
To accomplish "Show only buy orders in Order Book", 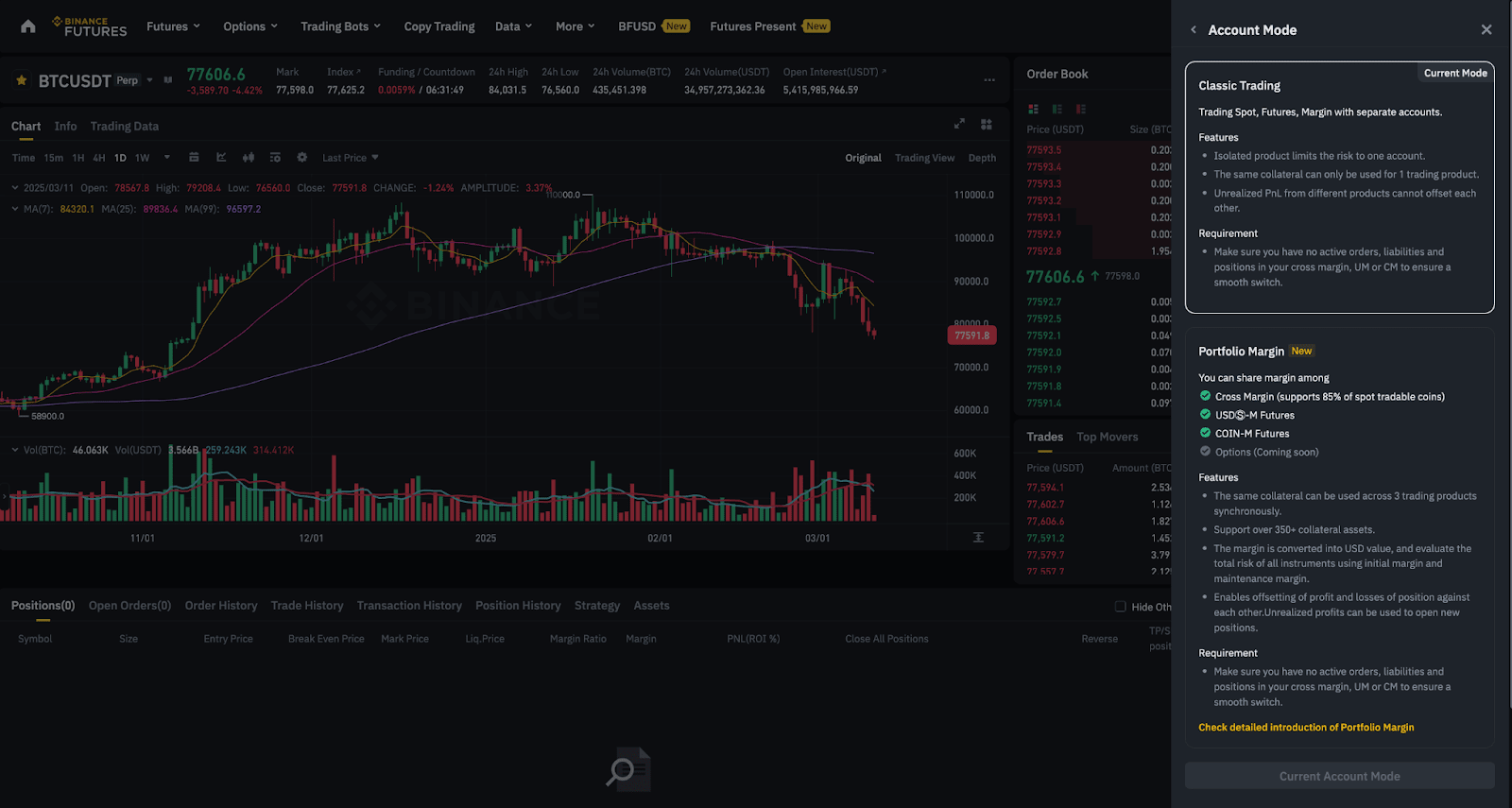I will click(1057, 109).
